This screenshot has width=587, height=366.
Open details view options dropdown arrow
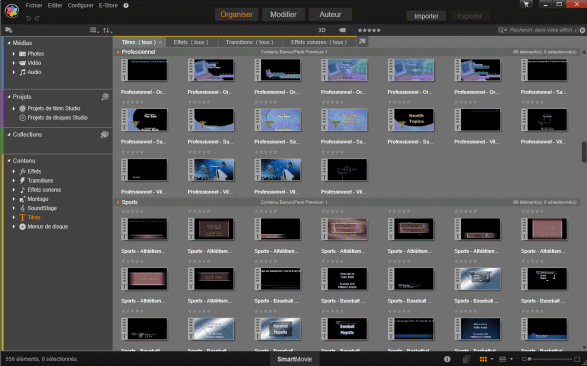click(511, 359)
